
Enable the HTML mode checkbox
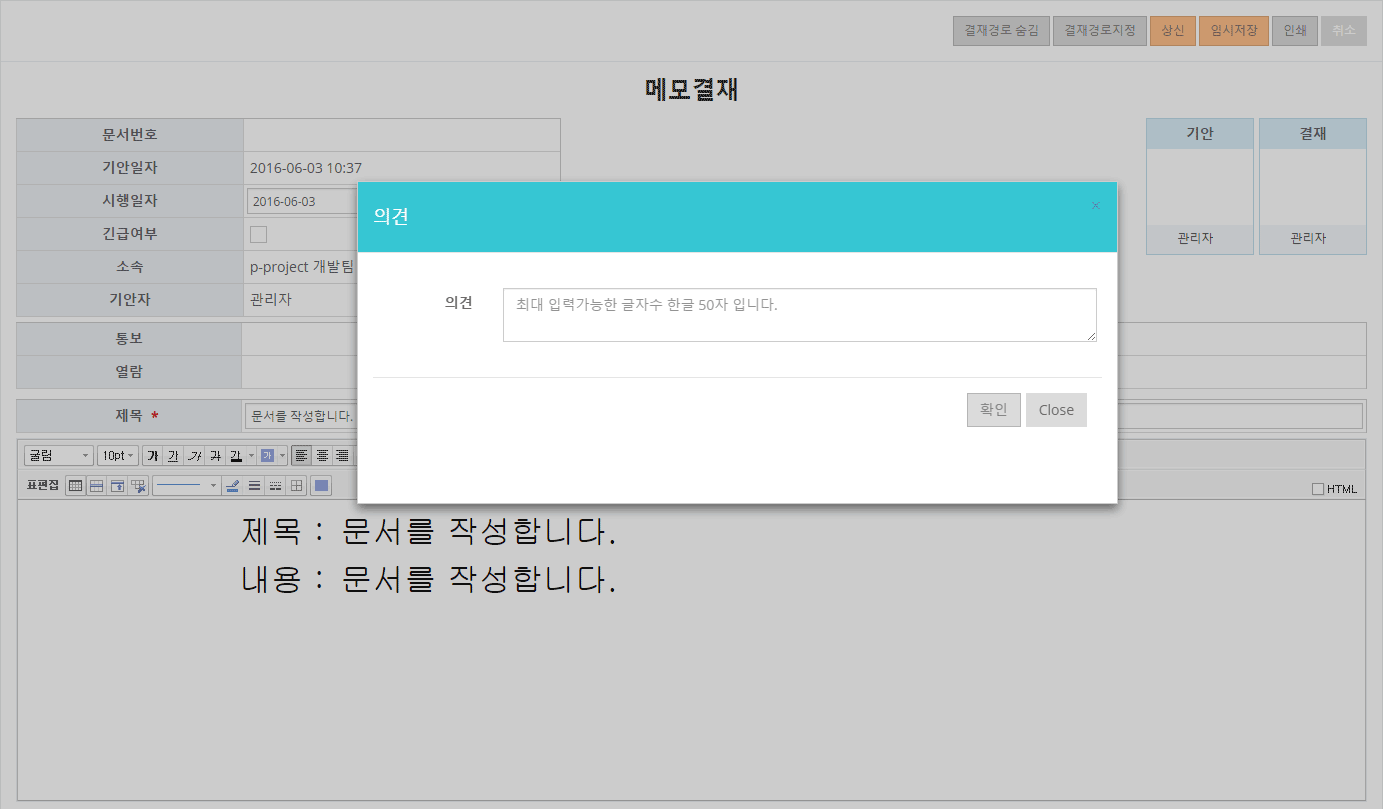(x=1317, y=489)
